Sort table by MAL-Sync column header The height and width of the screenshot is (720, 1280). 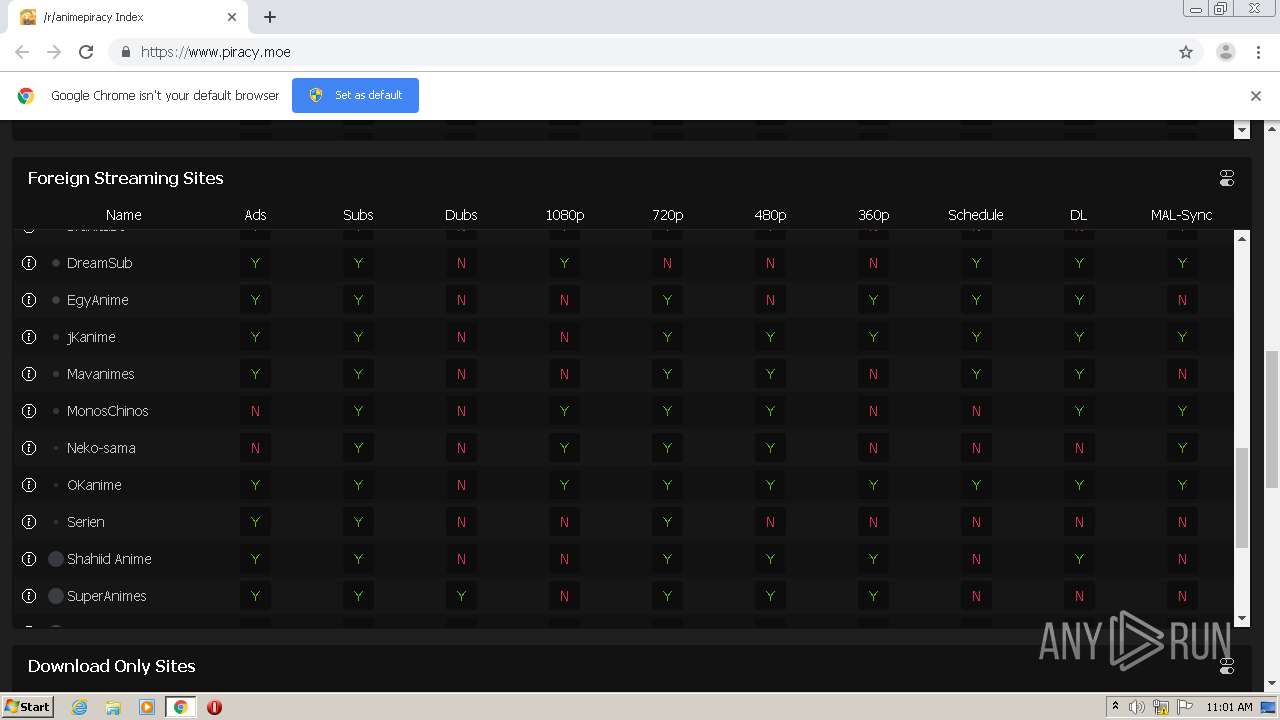pyautogui.click(x=1181, y=215)
